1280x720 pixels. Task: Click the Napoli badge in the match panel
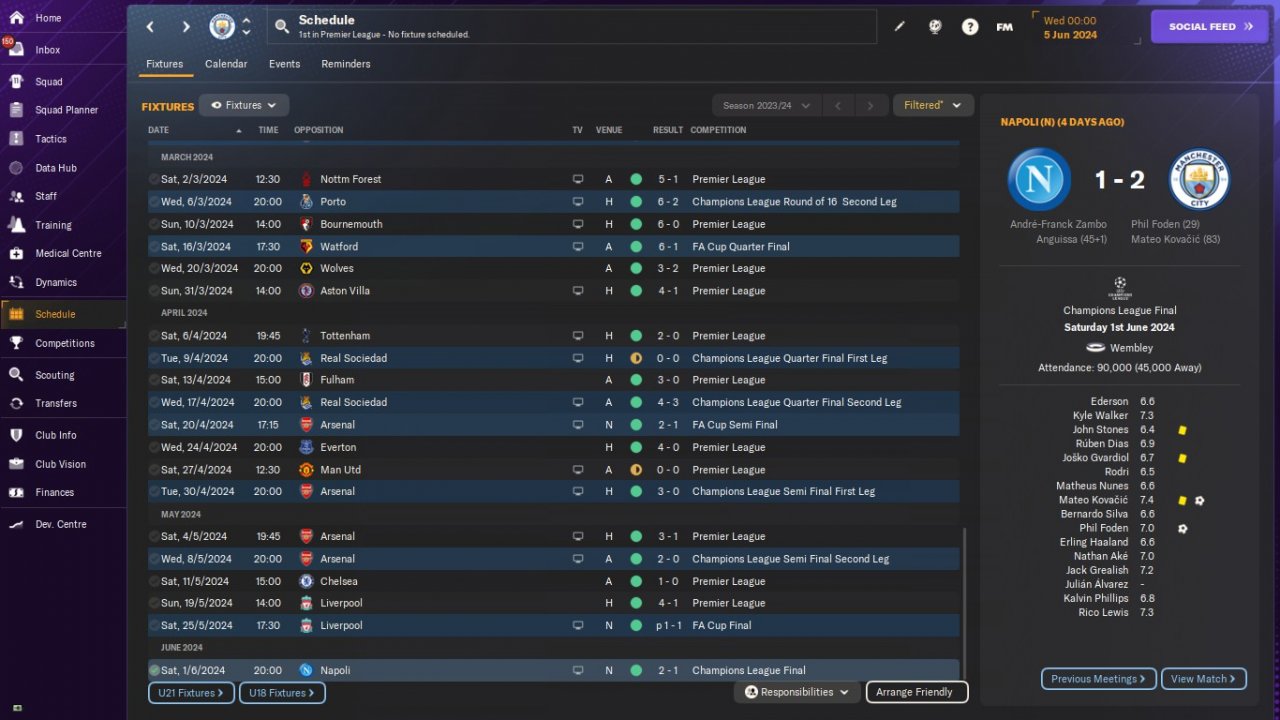point(1039,180)
